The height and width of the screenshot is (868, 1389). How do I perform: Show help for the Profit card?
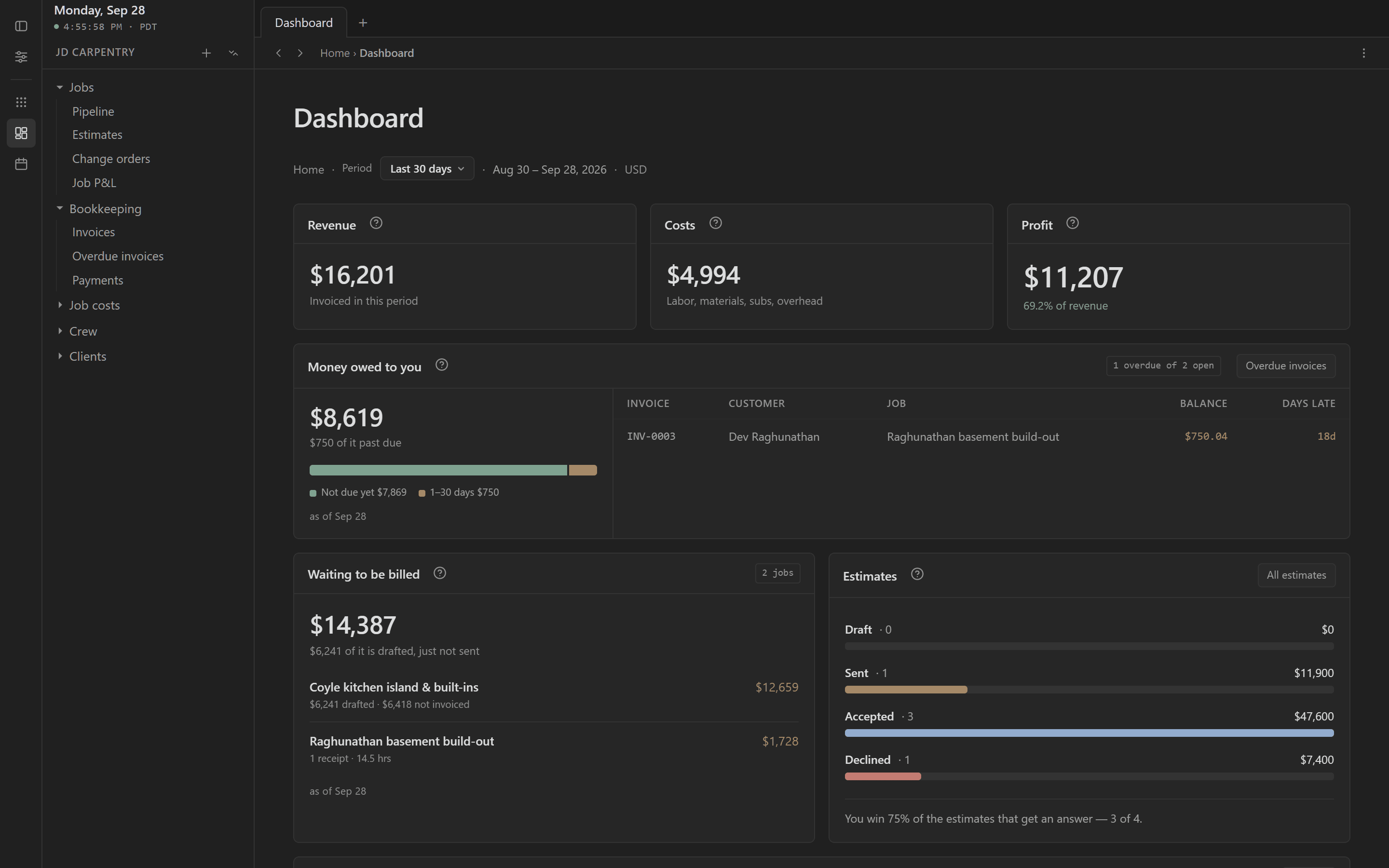[1072, 223]
